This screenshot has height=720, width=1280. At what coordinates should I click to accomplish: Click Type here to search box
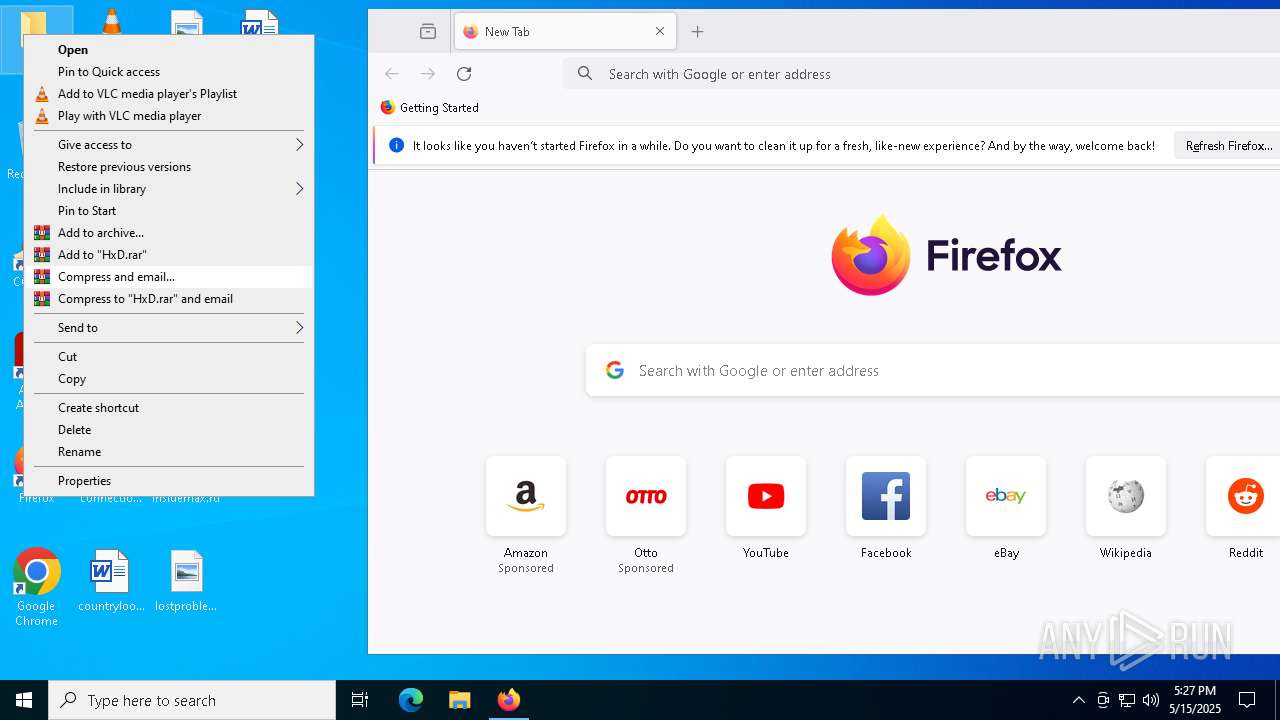(192, 700)
